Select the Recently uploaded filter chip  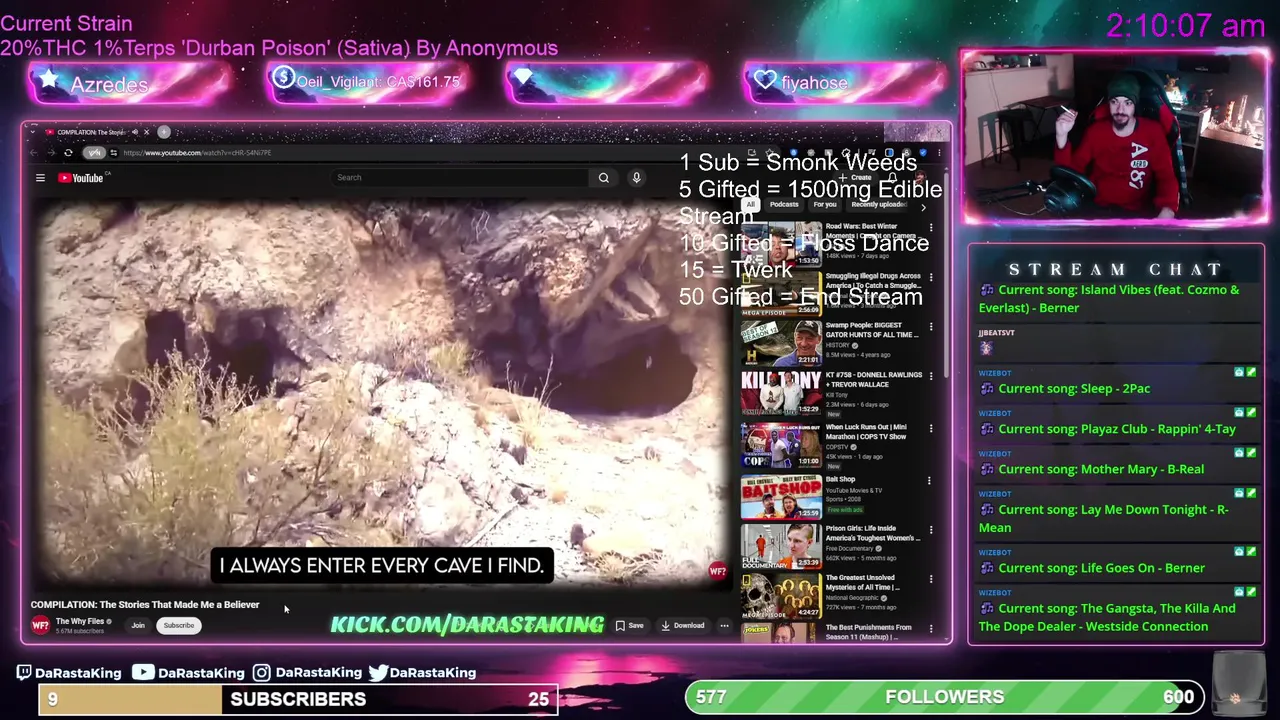click(879, 205)
